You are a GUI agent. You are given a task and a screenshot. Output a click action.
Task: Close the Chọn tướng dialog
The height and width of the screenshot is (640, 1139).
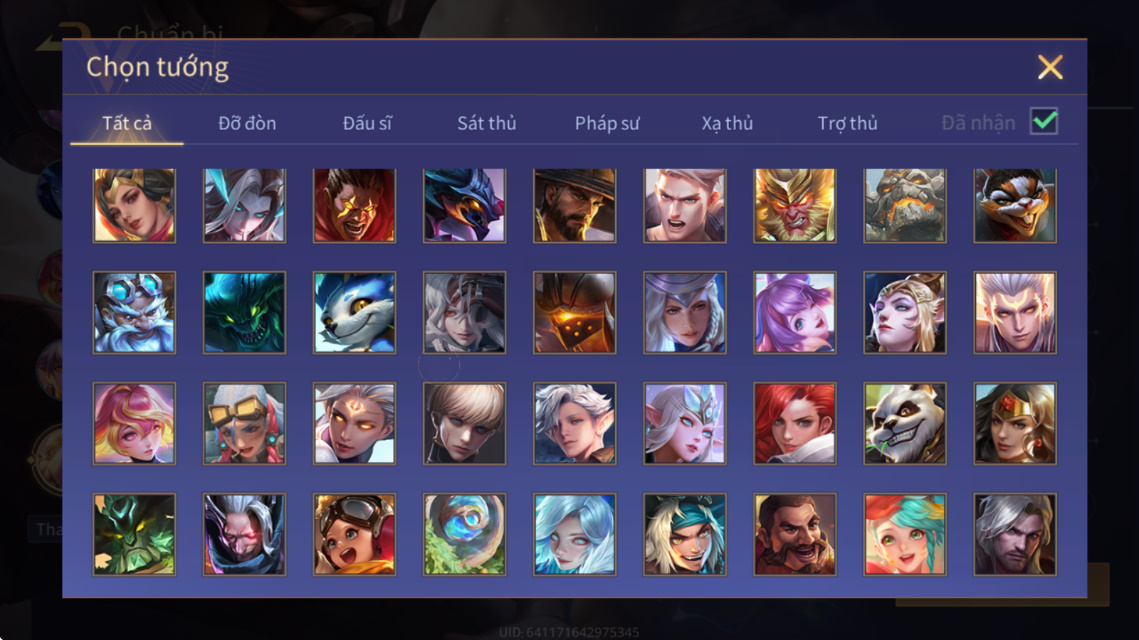tap(1050, 68)
